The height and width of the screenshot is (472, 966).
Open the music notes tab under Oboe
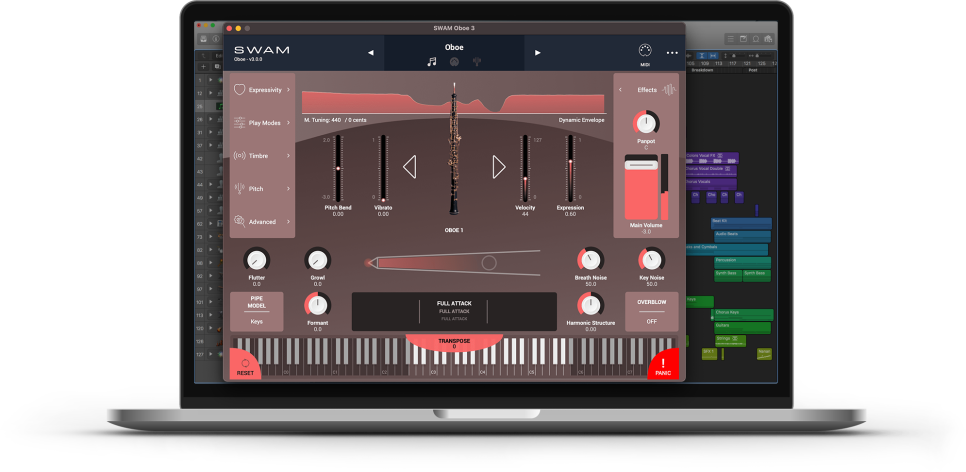[432, 62]
